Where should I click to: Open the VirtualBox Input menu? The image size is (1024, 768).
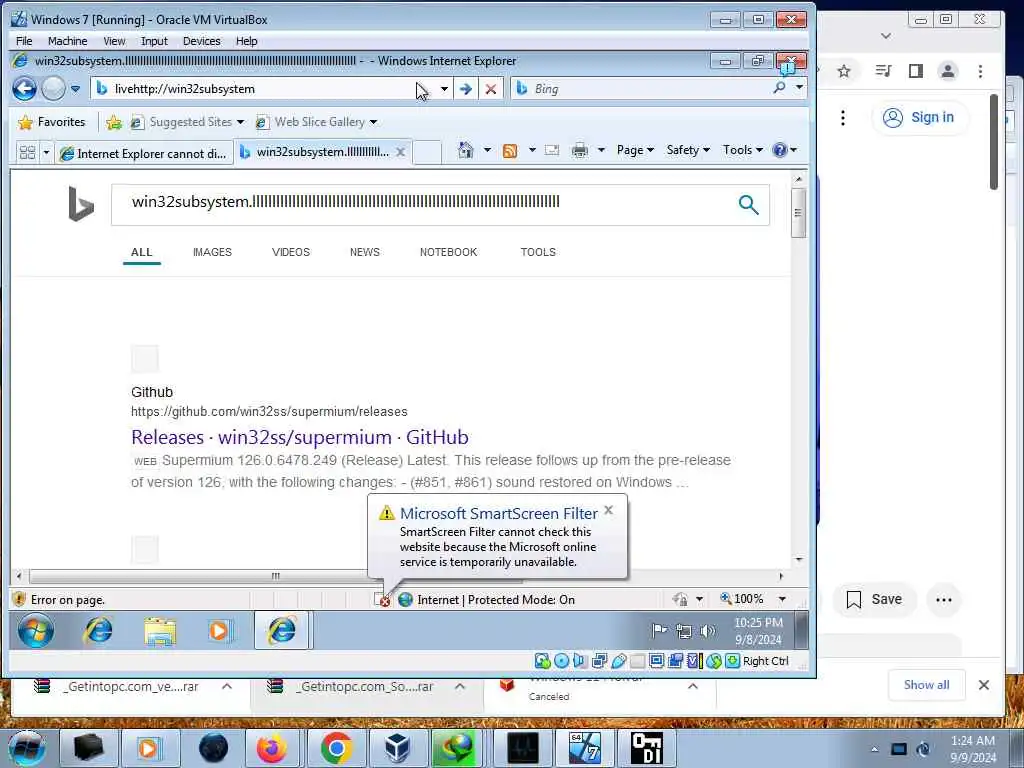point(154,41)
